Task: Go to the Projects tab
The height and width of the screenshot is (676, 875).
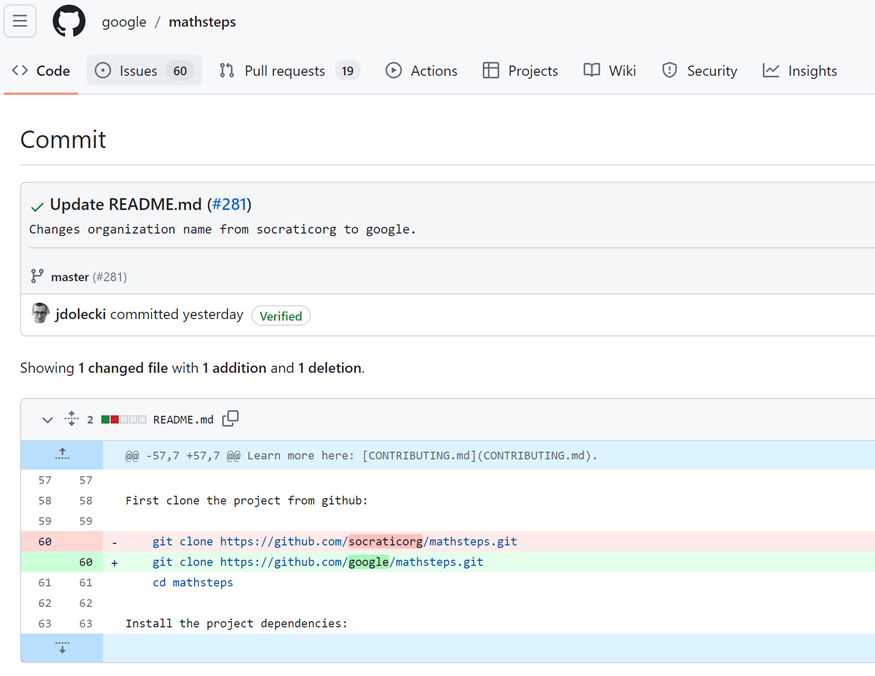Action: [x=520, y=71]
